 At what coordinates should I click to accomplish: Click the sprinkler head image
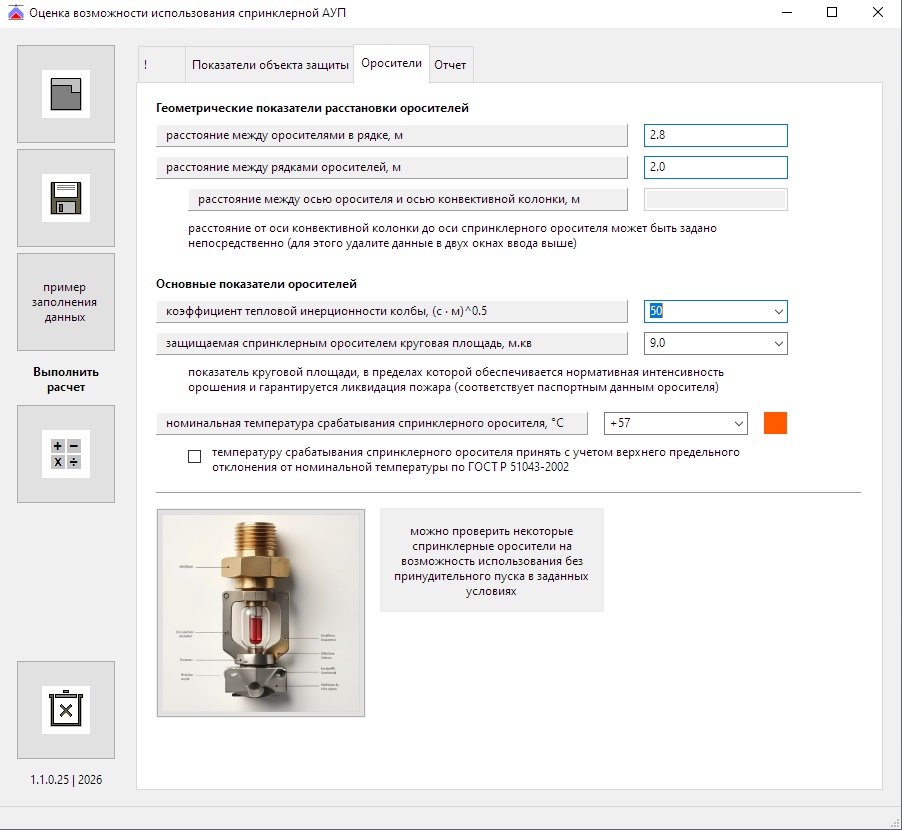(261, 613)
